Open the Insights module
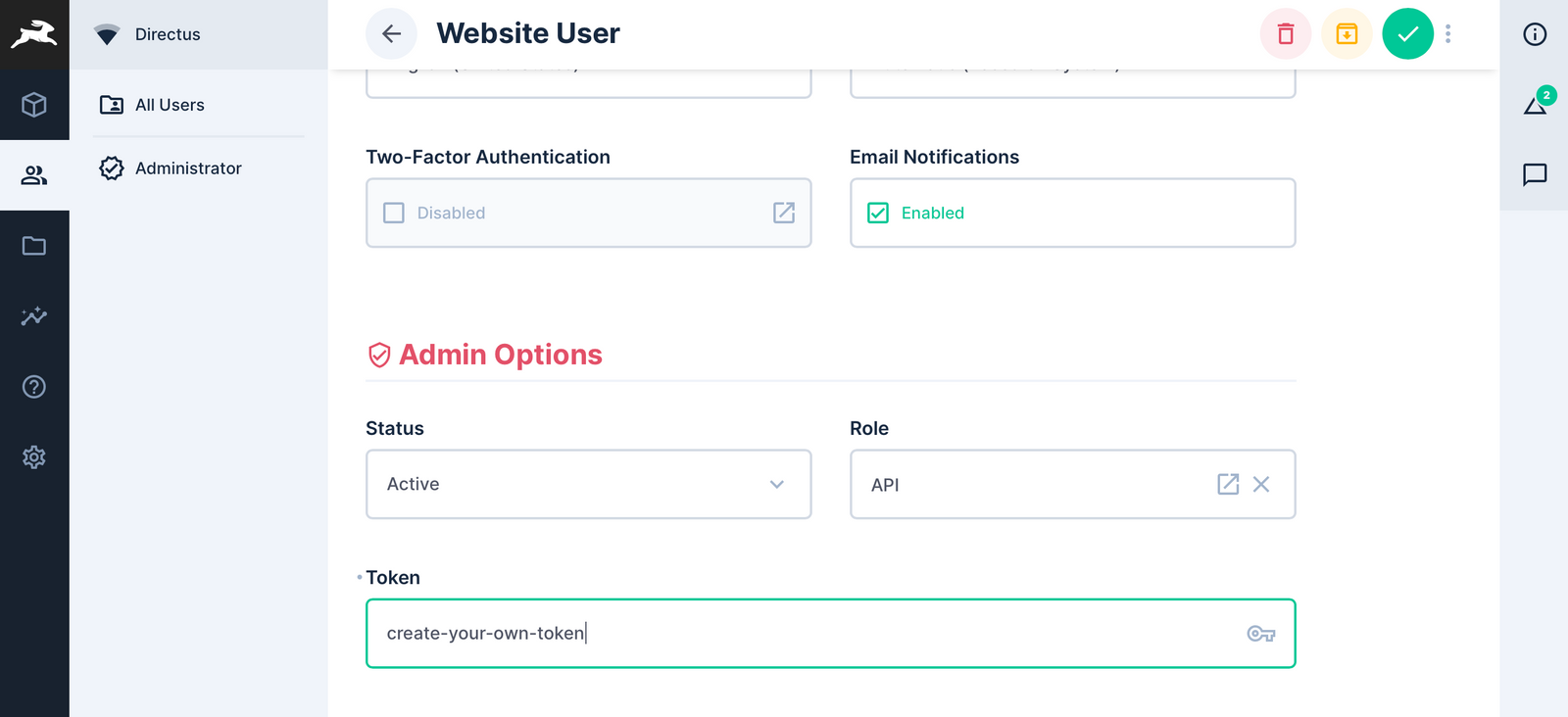 coord(34,316)
